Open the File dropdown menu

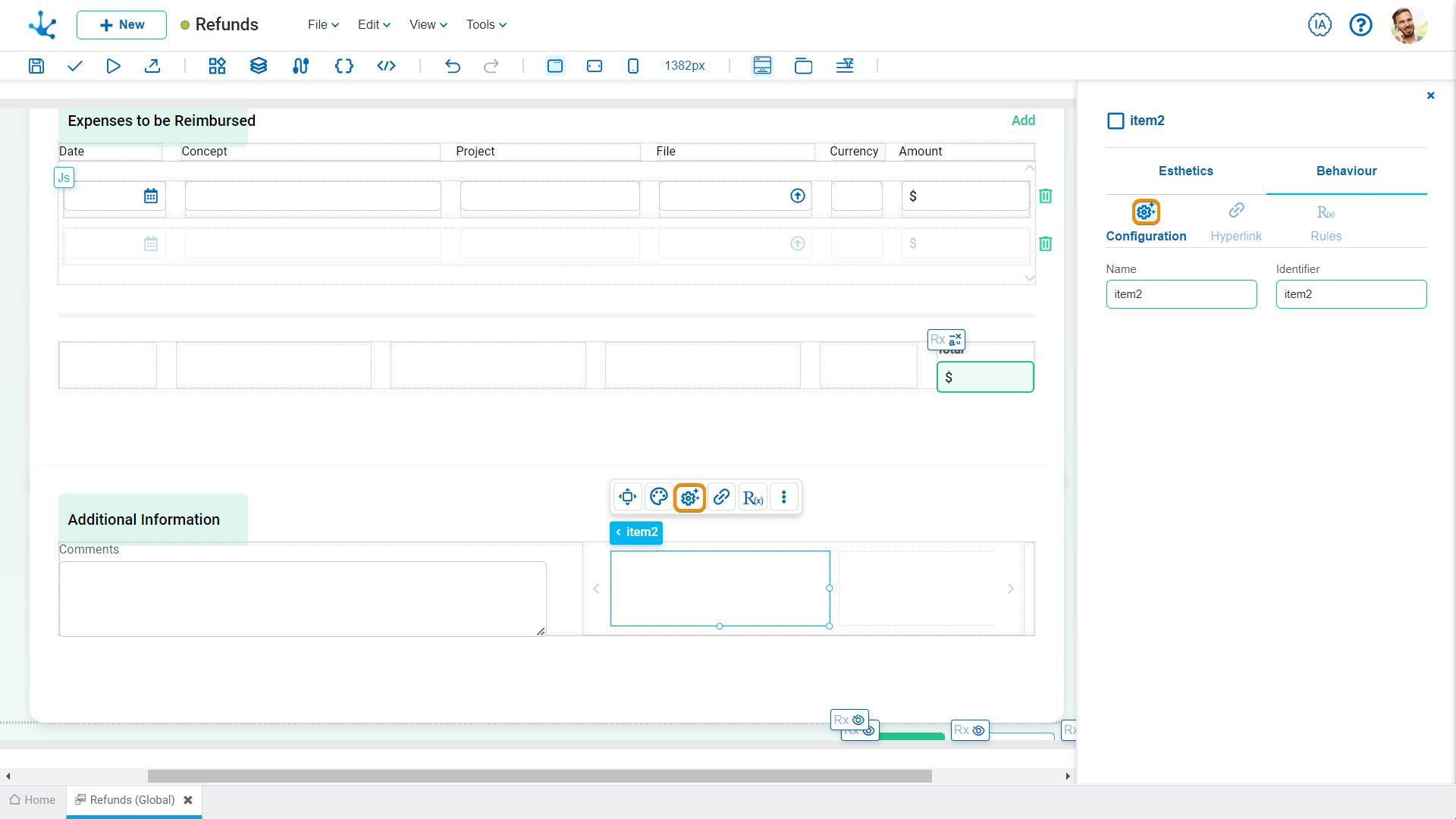323,24
